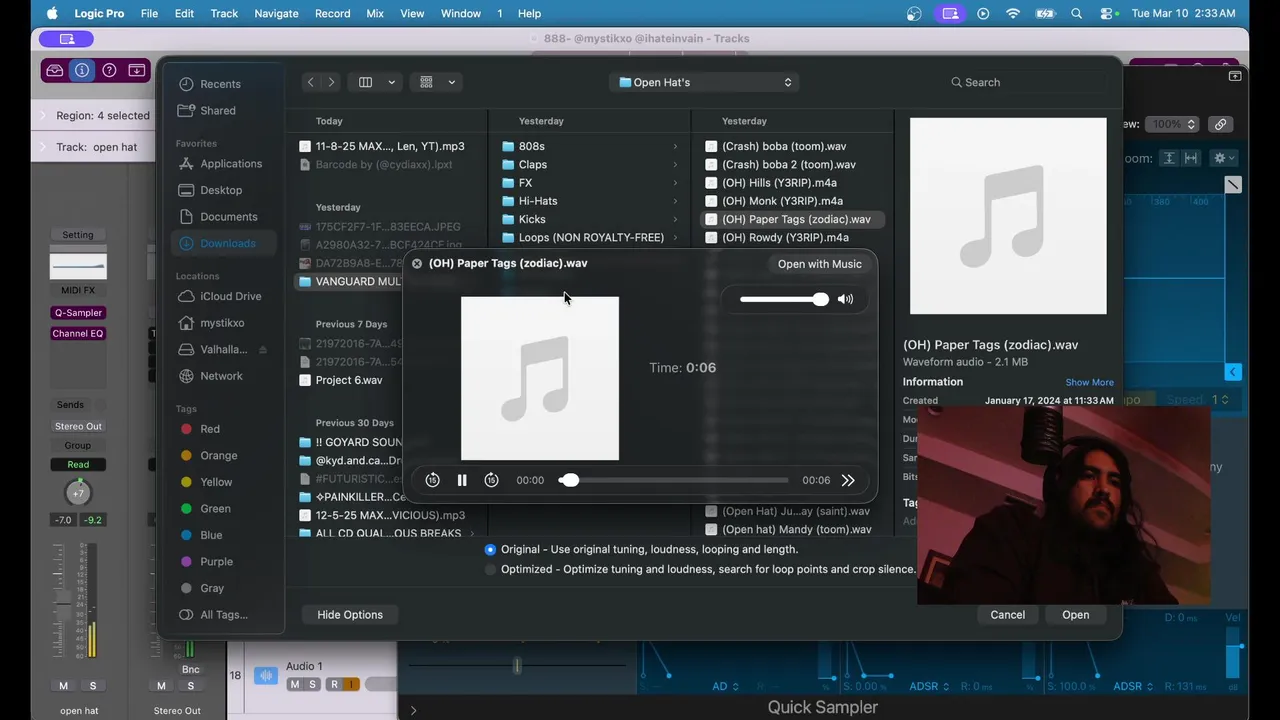The width and height of the screenshot is (1280, 720).
Task: Skip forward 15 seconds in preview
Action: 491,480
